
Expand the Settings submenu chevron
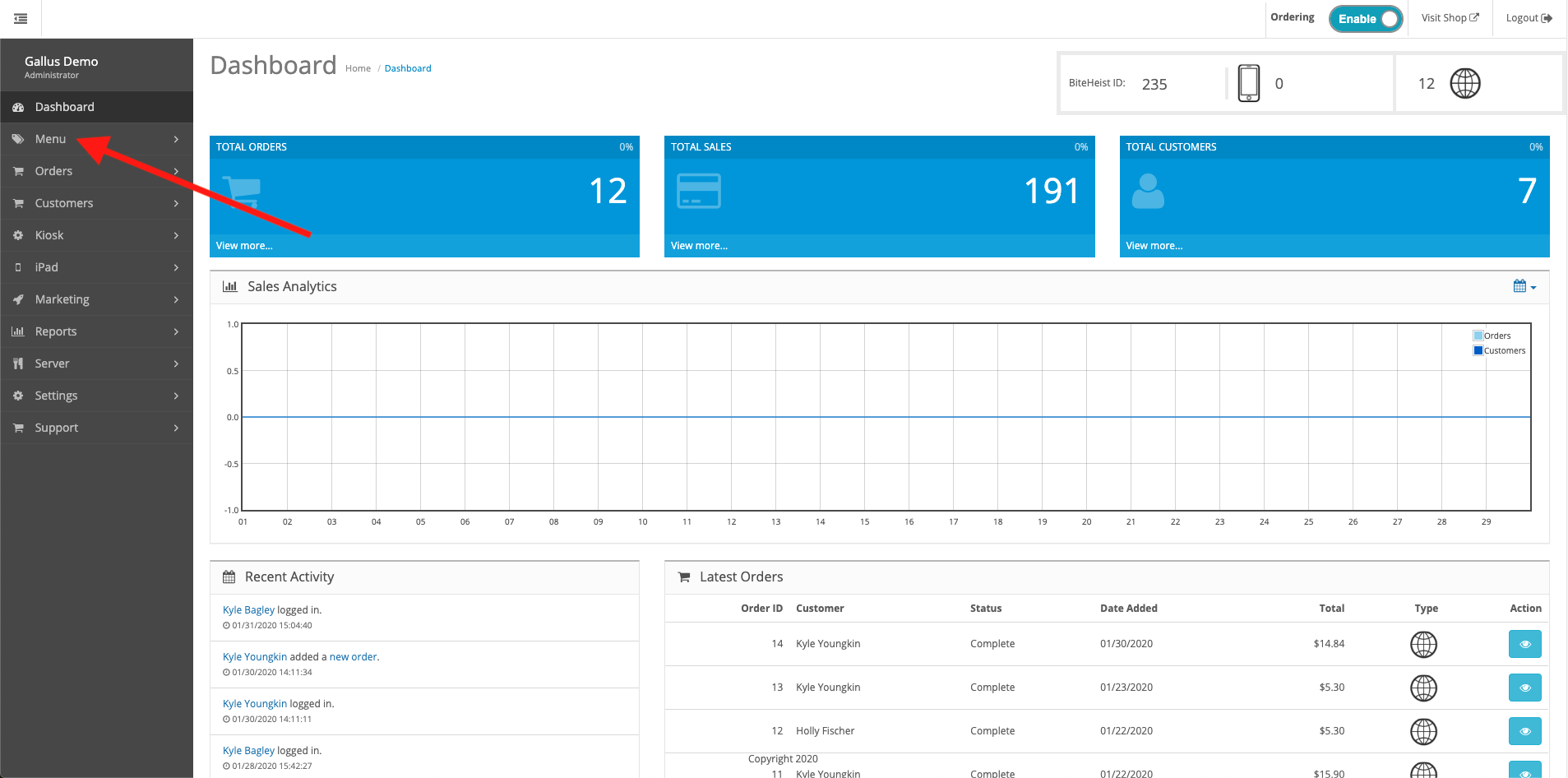(176, 396)
